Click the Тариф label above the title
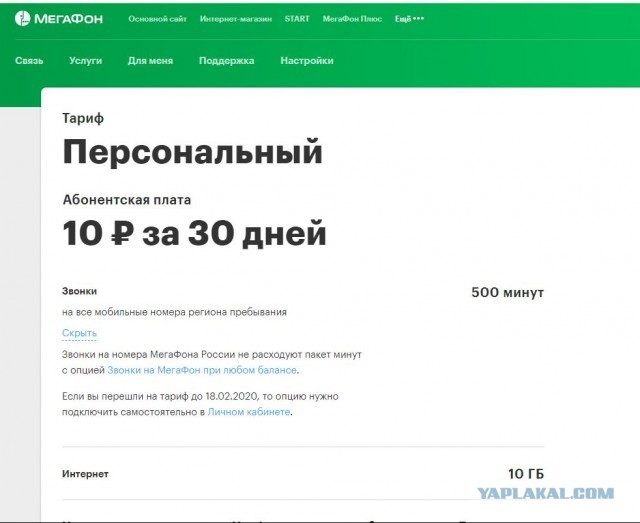The image size is (640, 523). coord(83,118)
